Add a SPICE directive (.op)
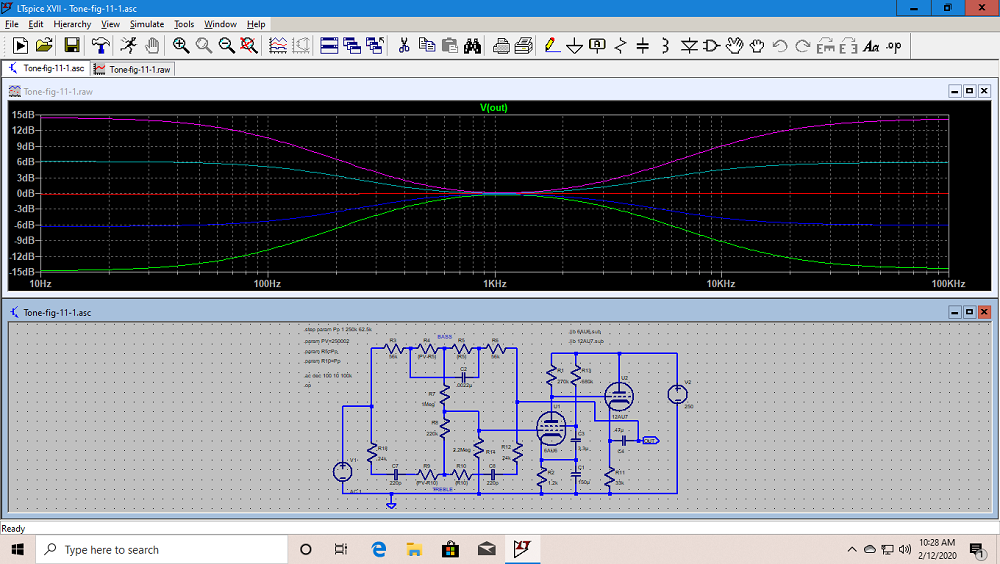The image size is (1000, 564). (x=894, y=45)
